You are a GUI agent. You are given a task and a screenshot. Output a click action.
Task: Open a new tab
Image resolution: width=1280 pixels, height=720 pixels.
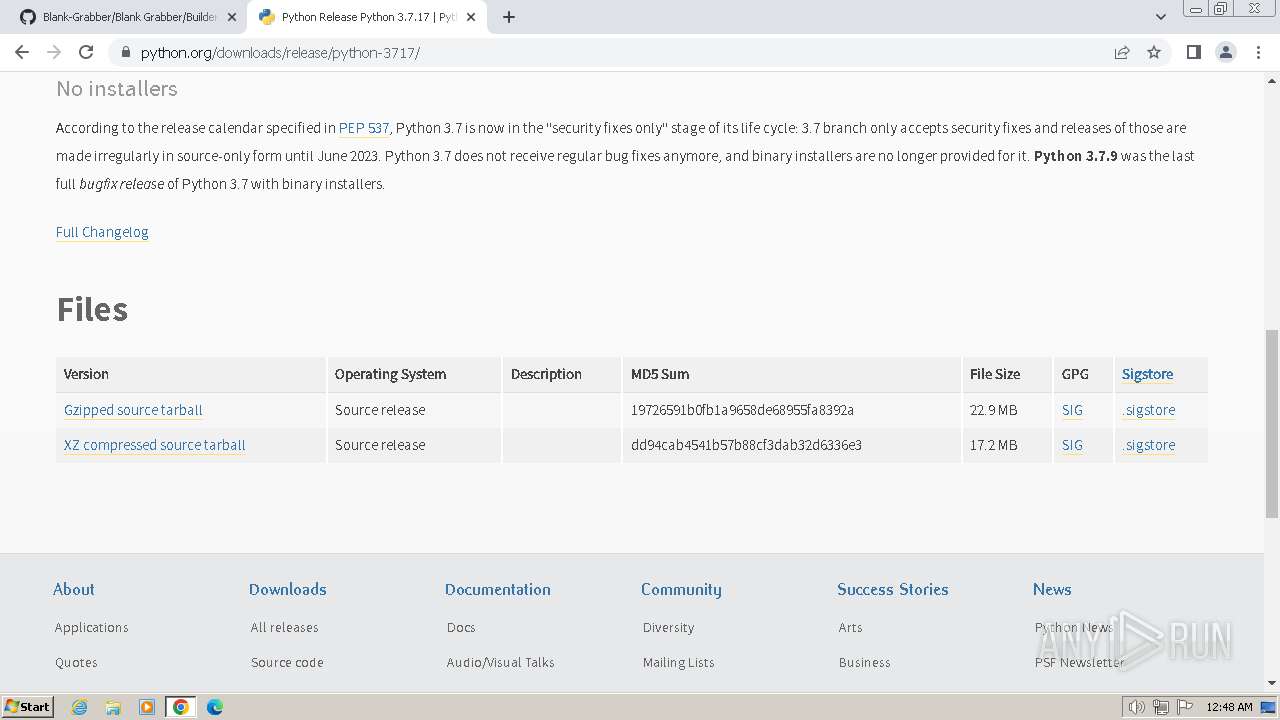(508, 17)
